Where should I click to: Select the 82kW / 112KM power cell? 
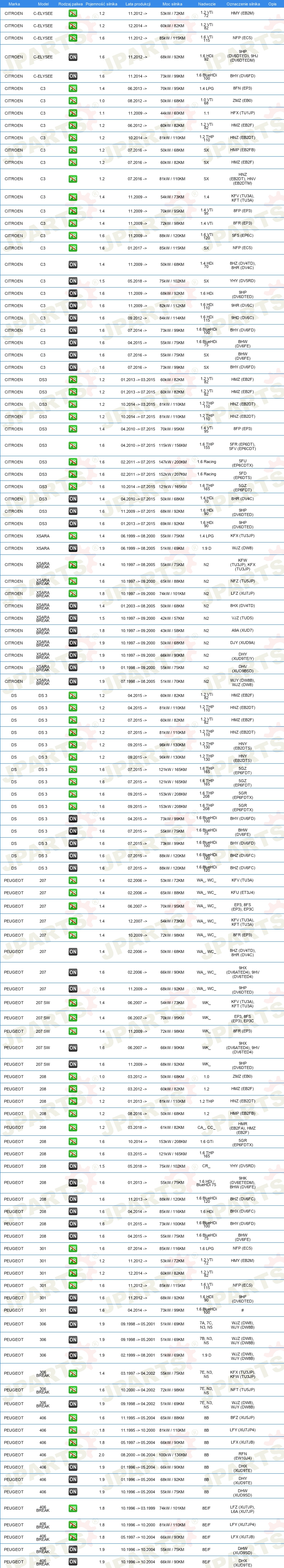click(x=173, y=306)
